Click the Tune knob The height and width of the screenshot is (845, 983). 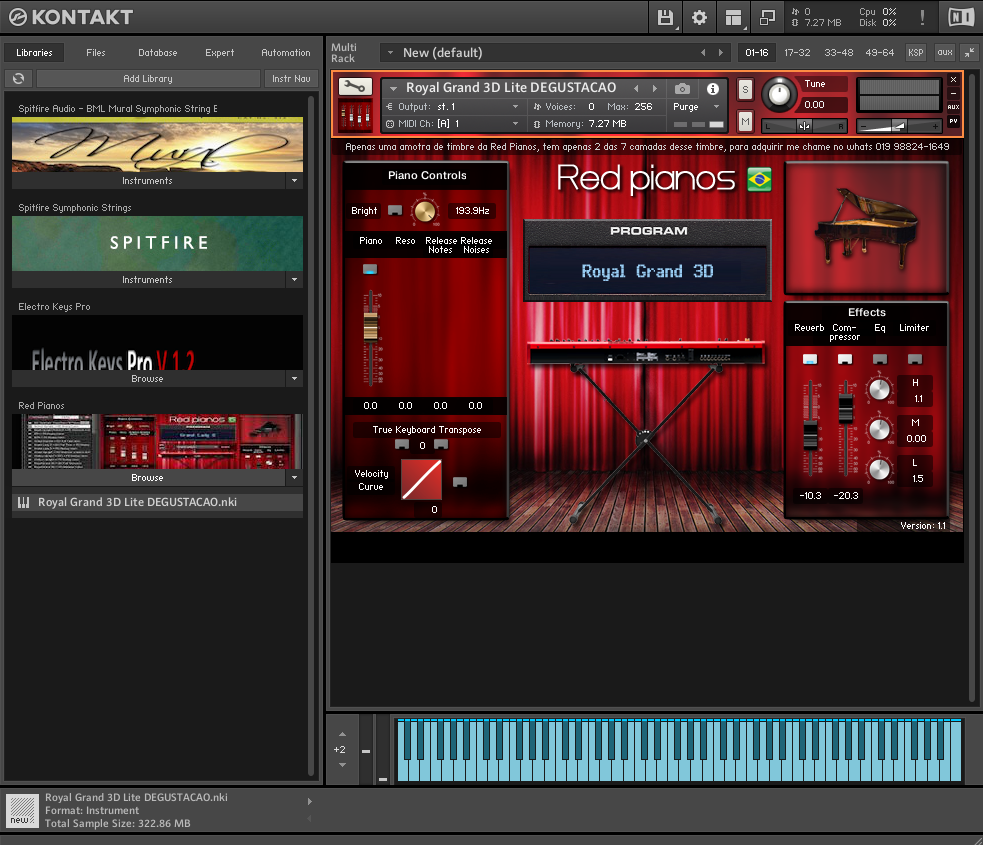coord(779,95)
